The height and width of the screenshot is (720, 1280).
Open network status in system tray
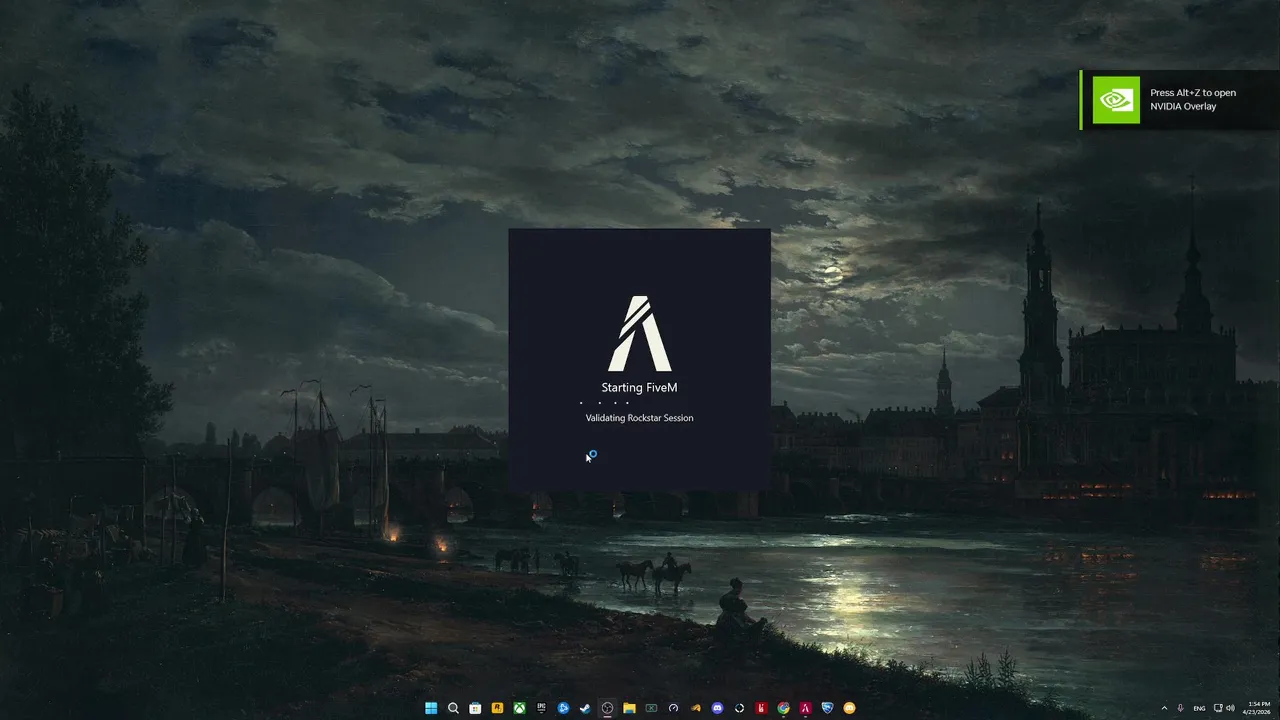click(x=1217, y=708)
